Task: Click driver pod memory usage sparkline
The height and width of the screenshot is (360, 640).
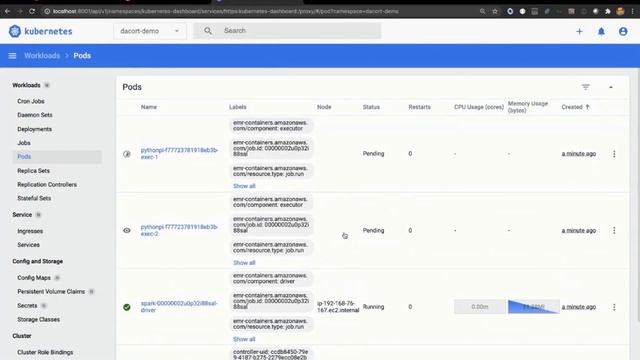Action: point(533,307)
